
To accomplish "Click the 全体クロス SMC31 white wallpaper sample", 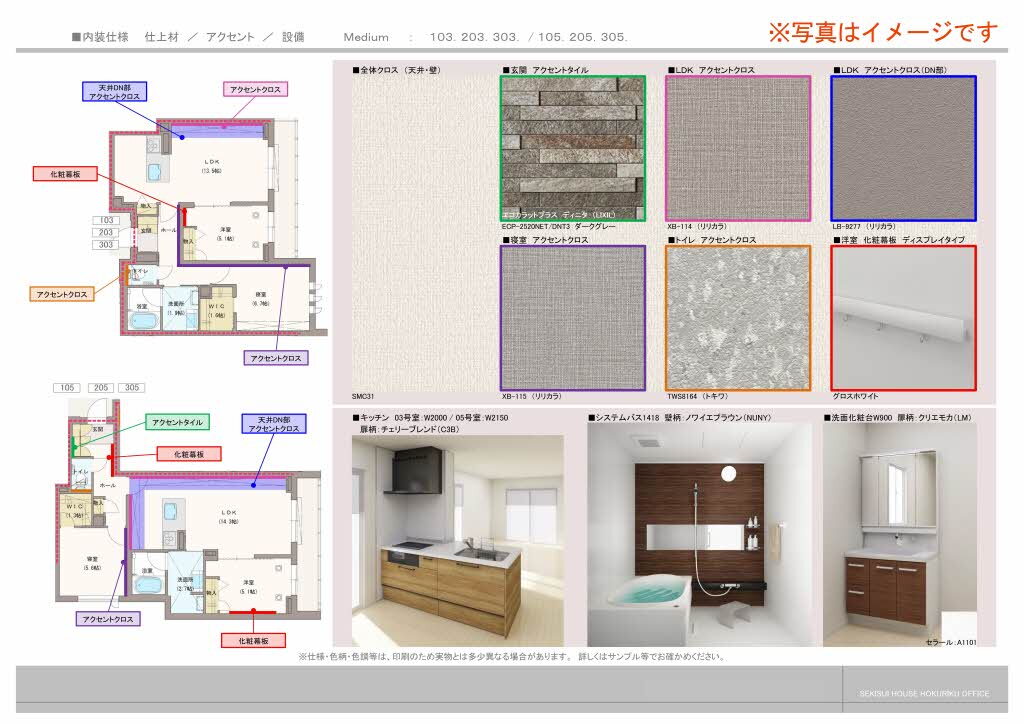I will [424, 233].
